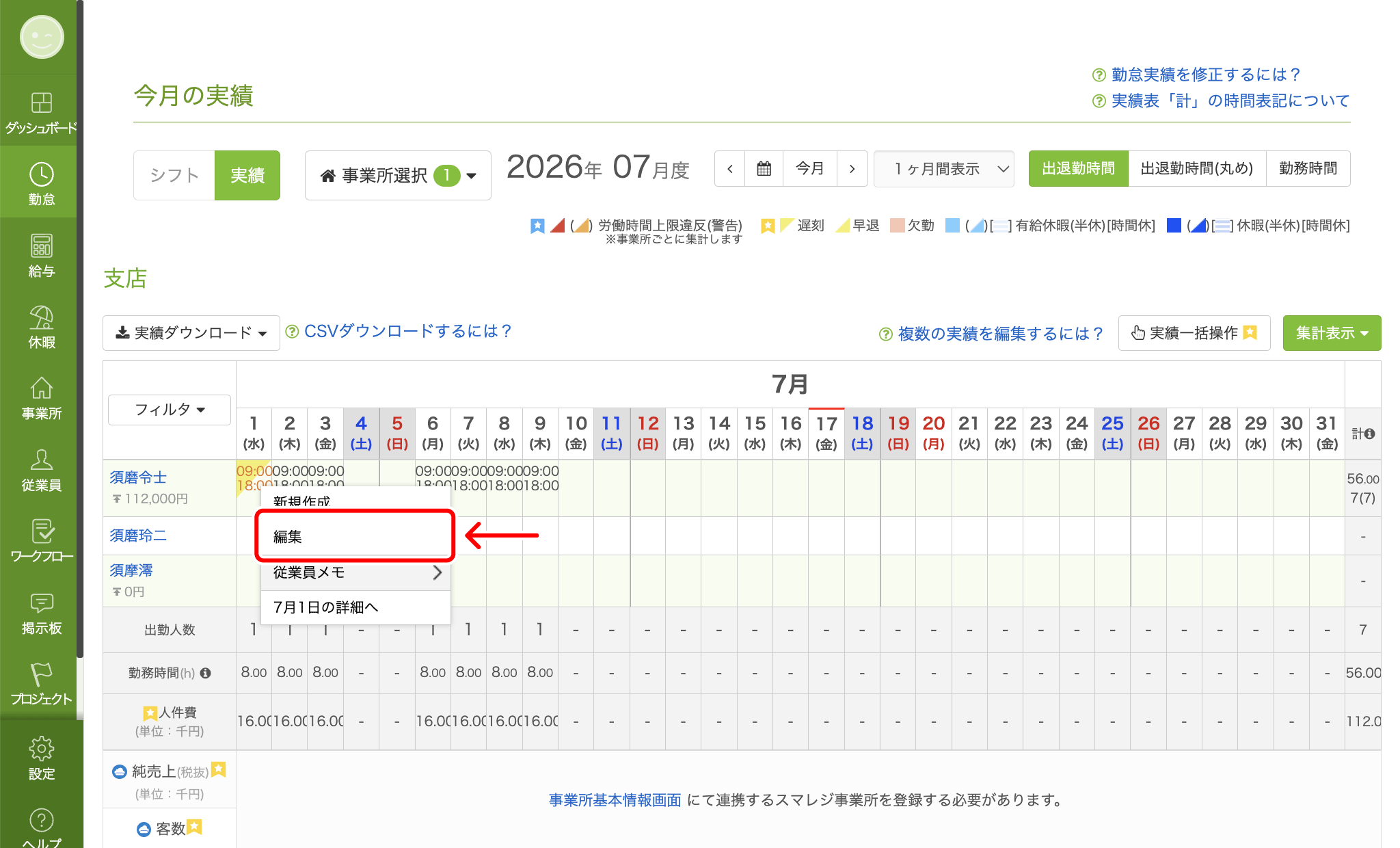The image size is (1400, 848).
Task: Click 須磨令士's July 6 attendance cell
Action: [x=433, y=487]
